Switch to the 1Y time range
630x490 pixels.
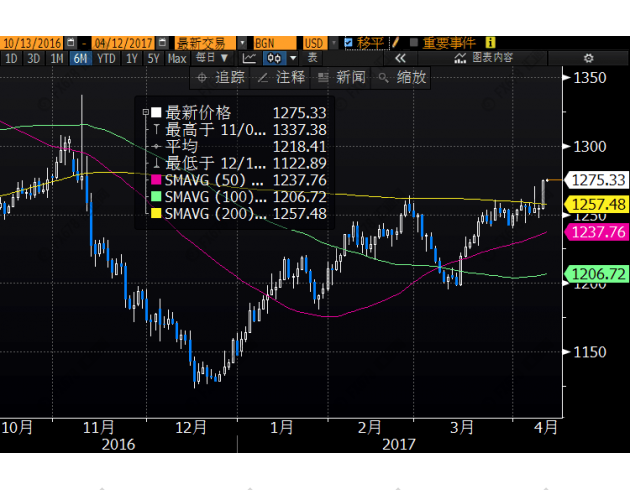132,58
